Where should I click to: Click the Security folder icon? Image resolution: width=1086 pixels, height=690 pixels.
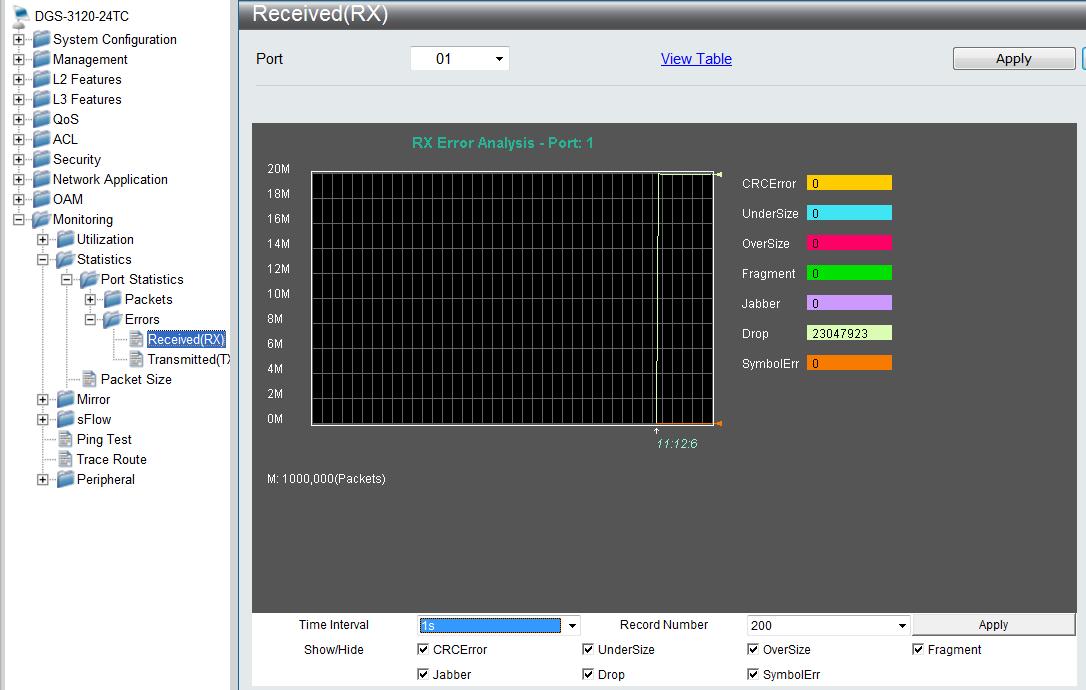coord(41,159)
